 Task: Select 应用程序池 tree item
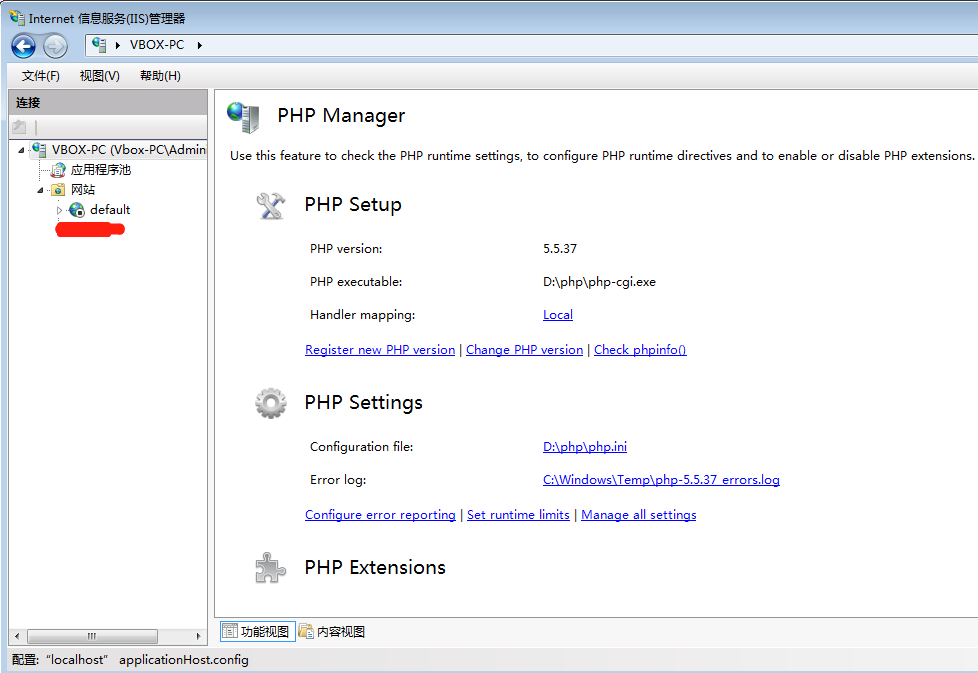click(x=100, y=170)
